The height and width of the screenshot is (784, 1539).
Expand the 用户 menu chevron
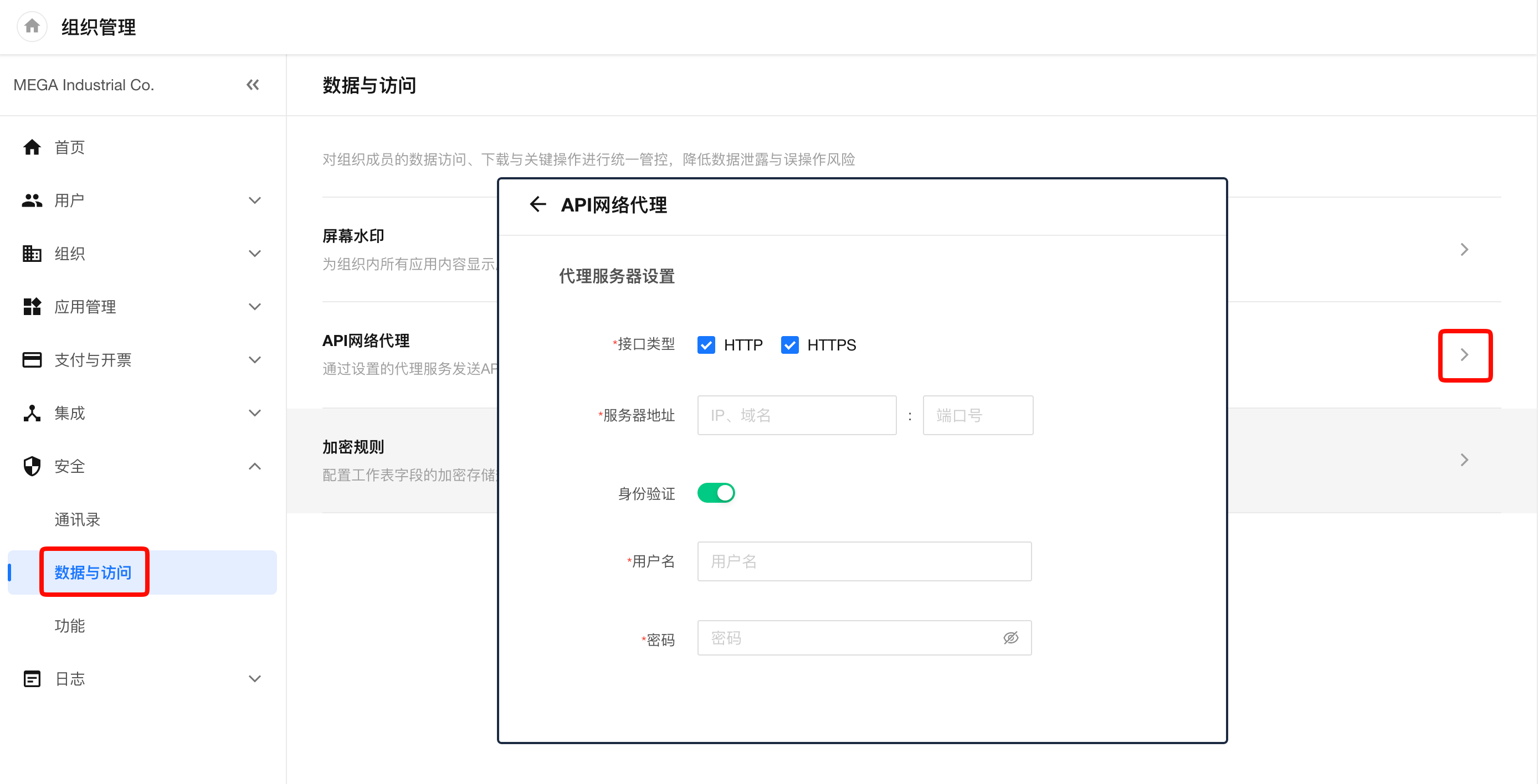click(x=254, y=200)
